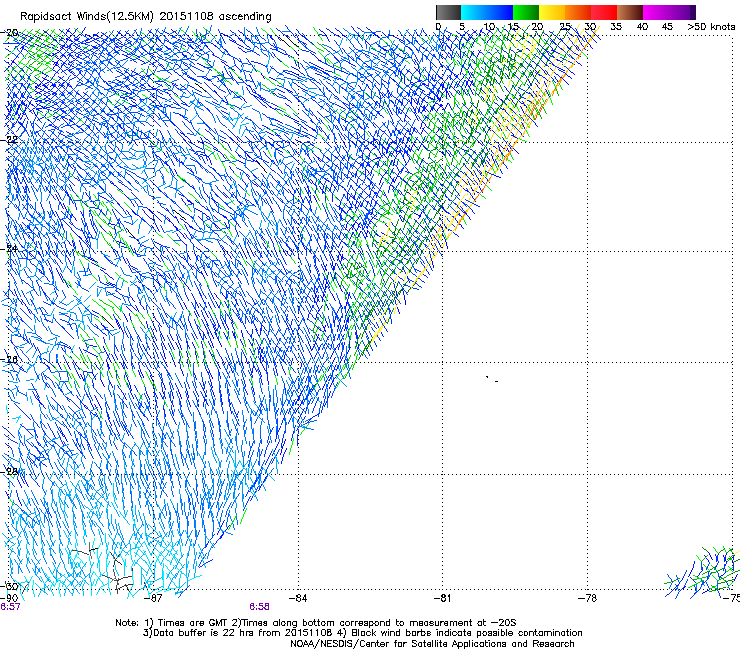Click the 'Data buffer is 22 hrs' note

tap(362, 633)
